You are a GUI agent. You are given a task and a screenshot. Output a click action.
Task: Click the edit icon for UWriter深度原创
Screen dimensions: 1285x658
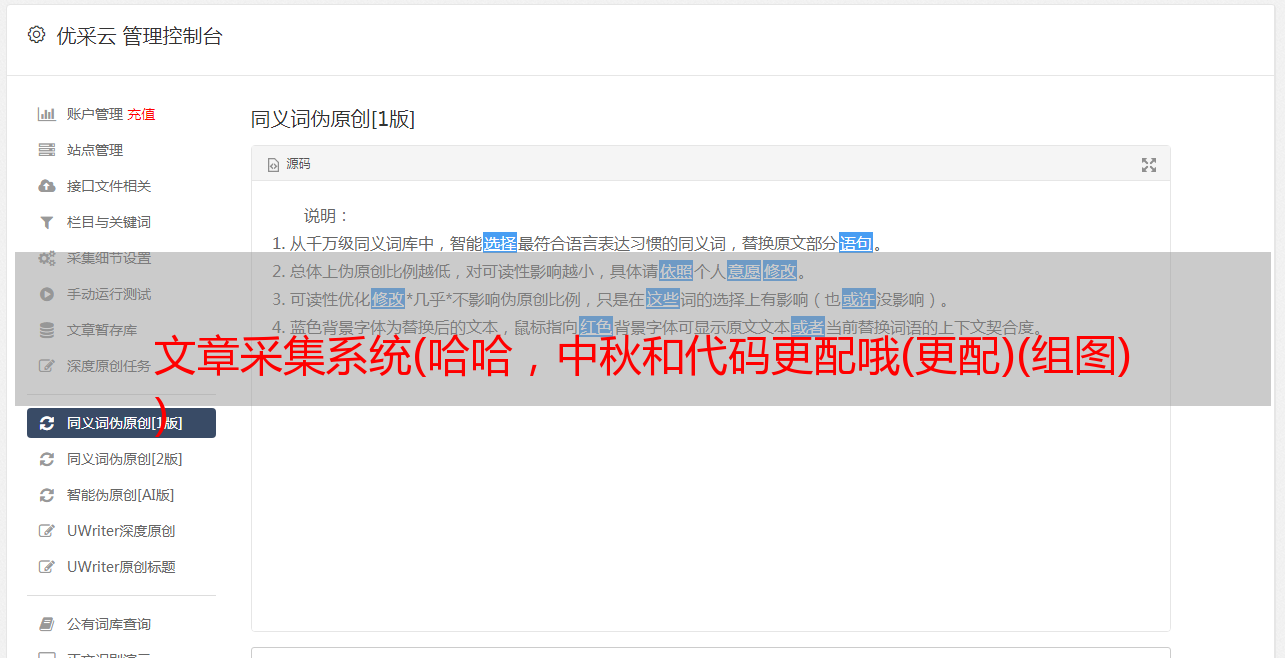pos(46,531)
